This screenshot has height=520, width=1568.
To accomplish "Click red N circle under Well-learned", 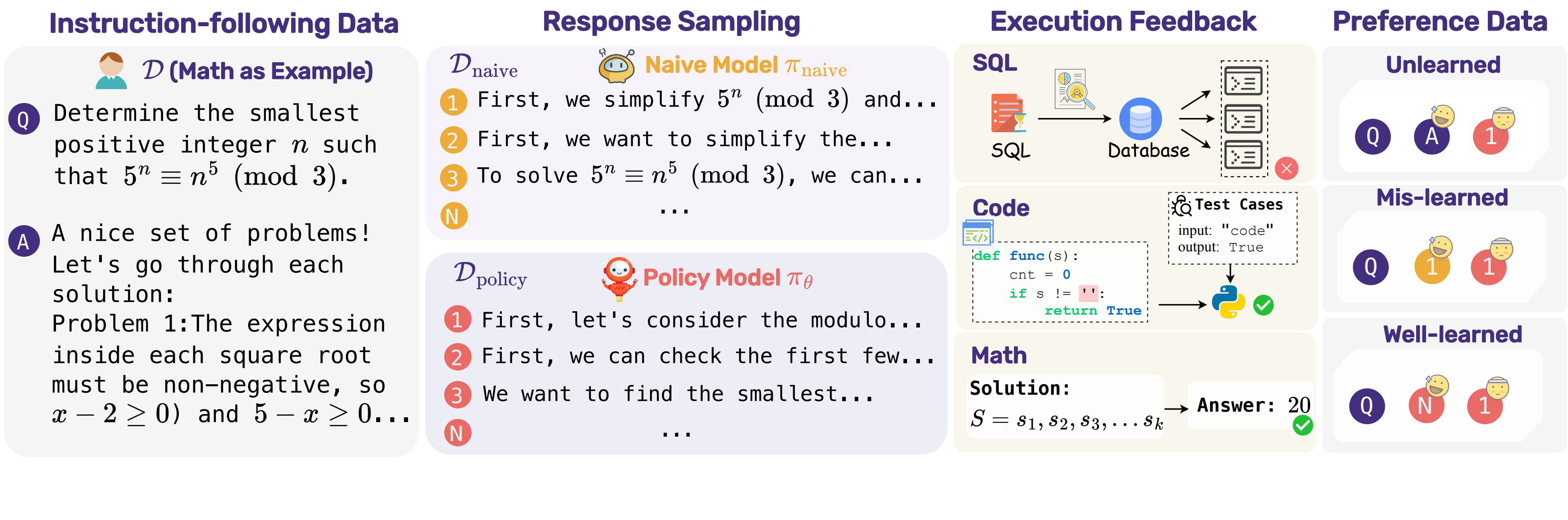I will (1425, 405).
